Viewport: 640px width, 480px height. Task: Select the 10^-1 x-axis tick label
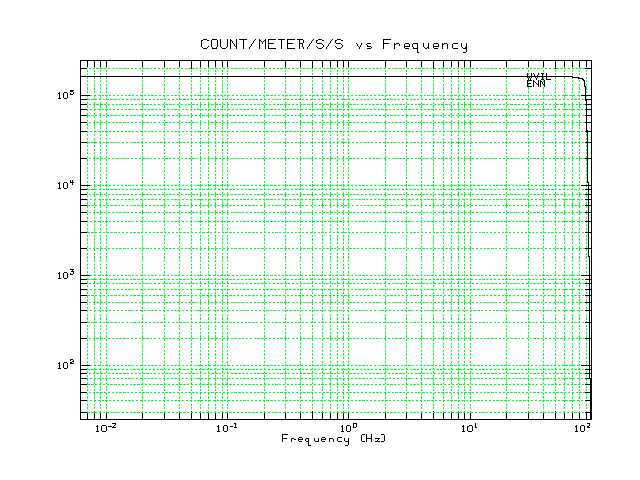point(226,428)
